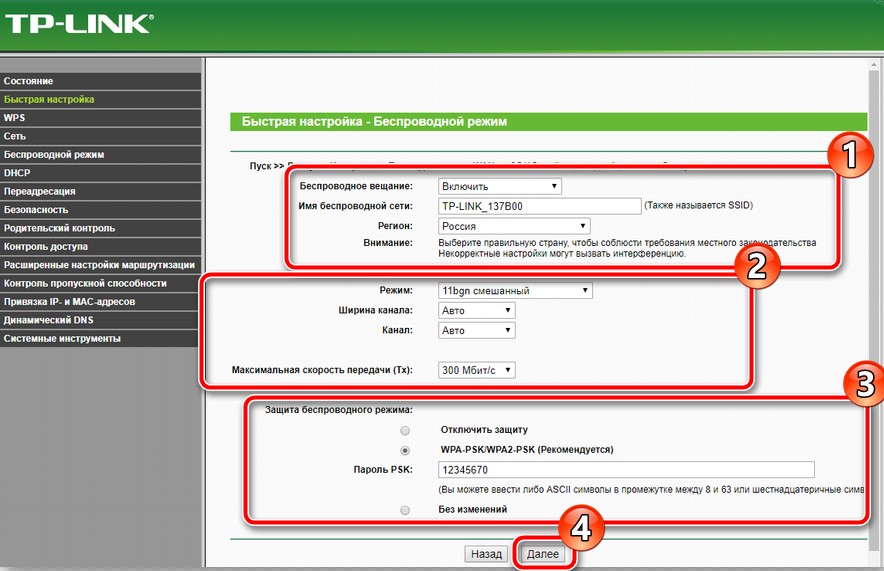This screenshot has height=571, width=884.
Task: Go to Привязка IP- и MAC-адресов
Action: pos(100,302)
